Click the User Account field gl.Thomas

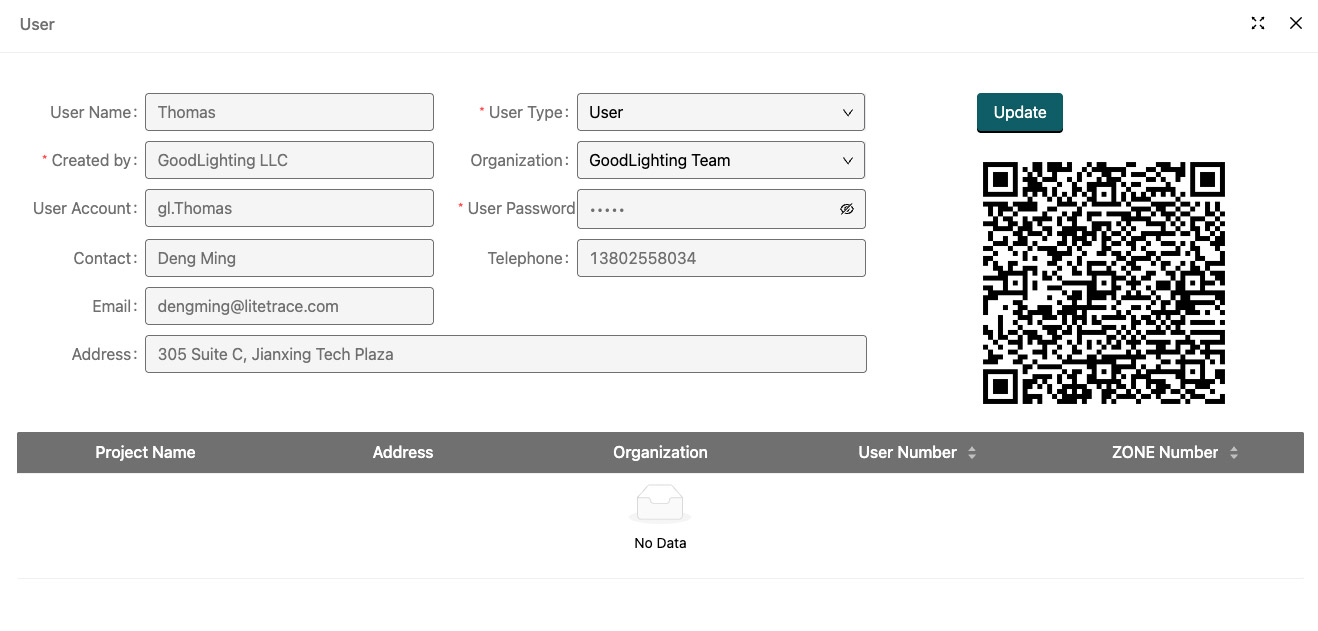point(289,208)
